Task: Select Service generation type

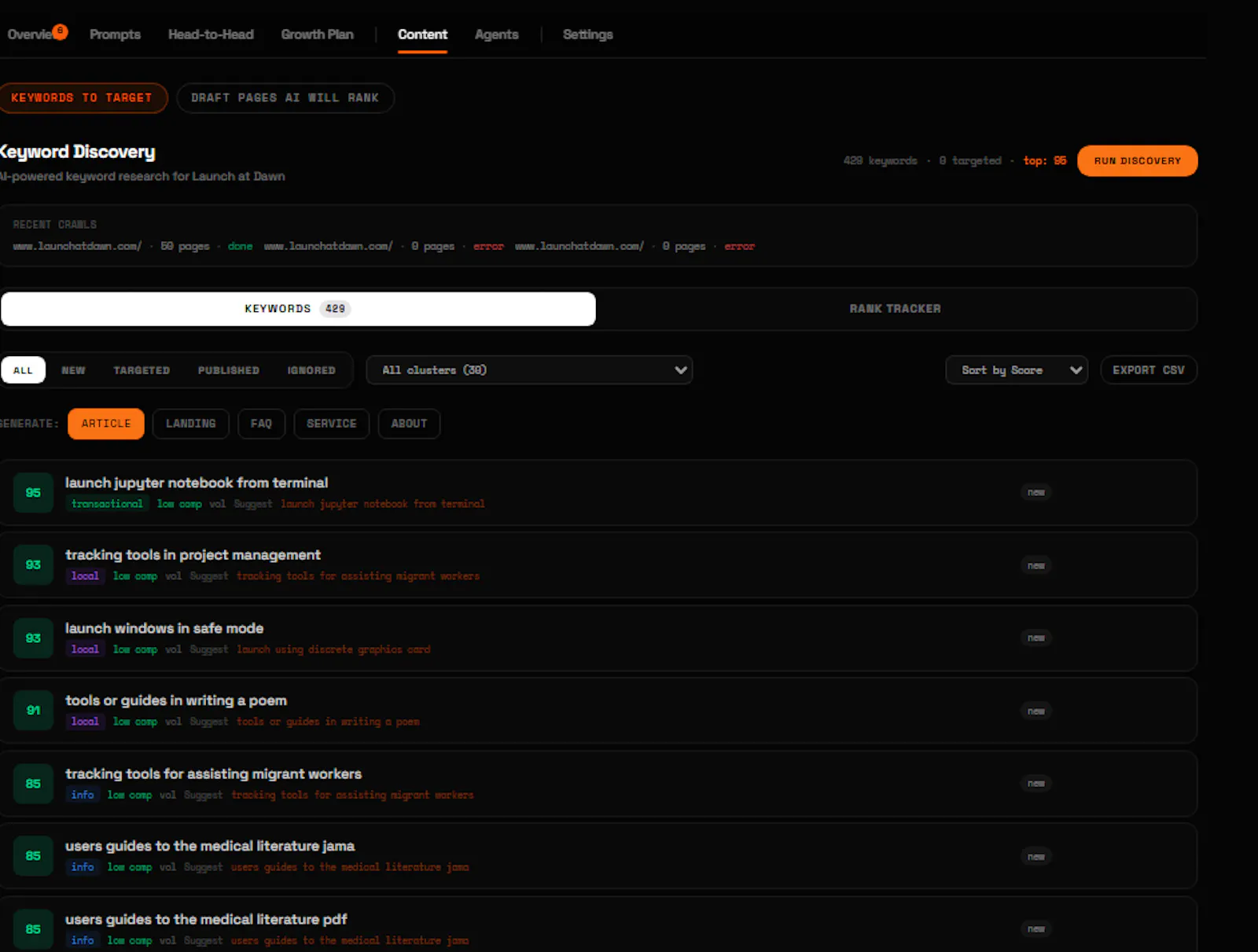Action: coord(331,424)
